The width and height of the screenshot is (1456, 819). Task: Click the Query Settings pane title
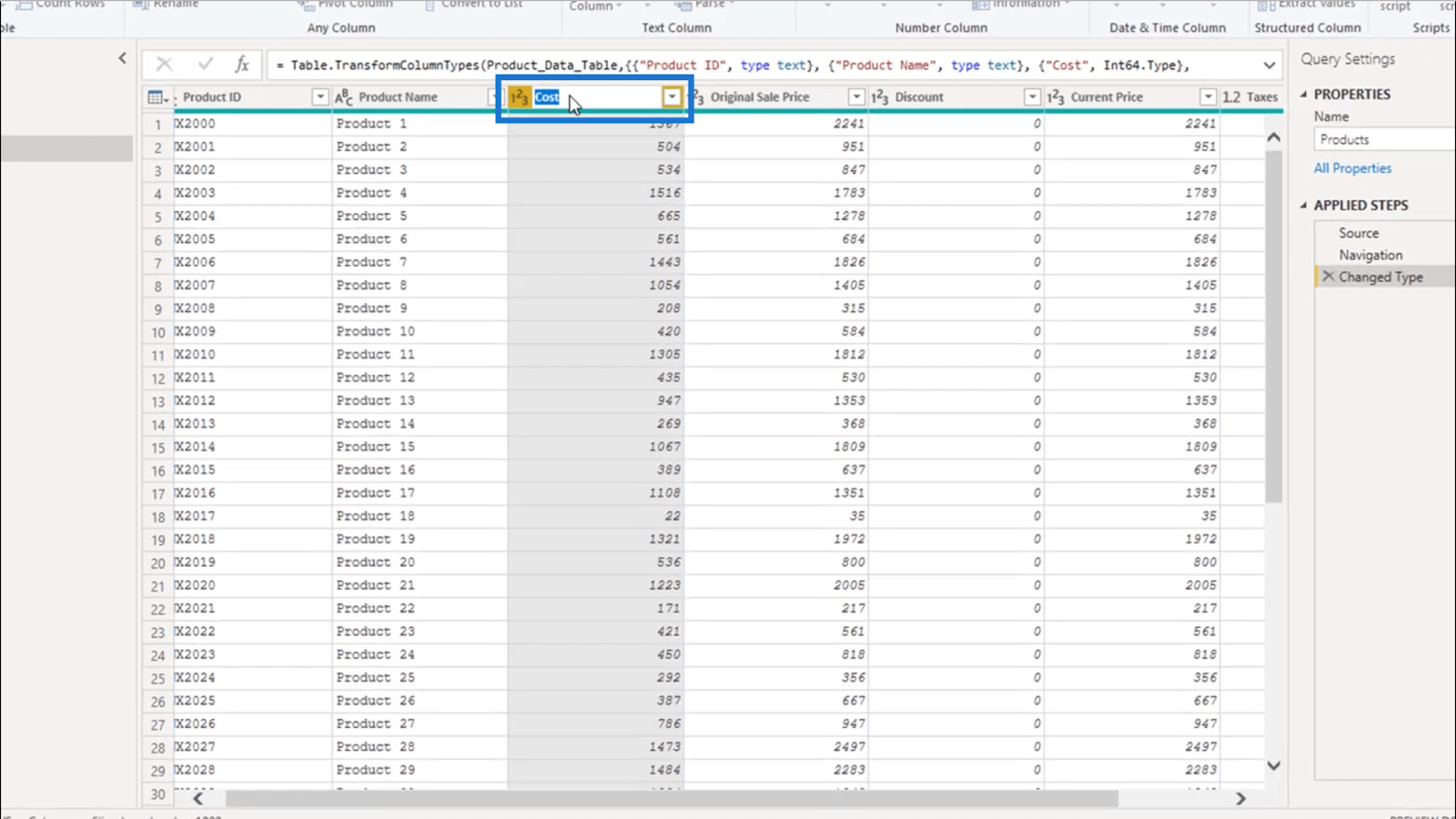coord(1347,58)
